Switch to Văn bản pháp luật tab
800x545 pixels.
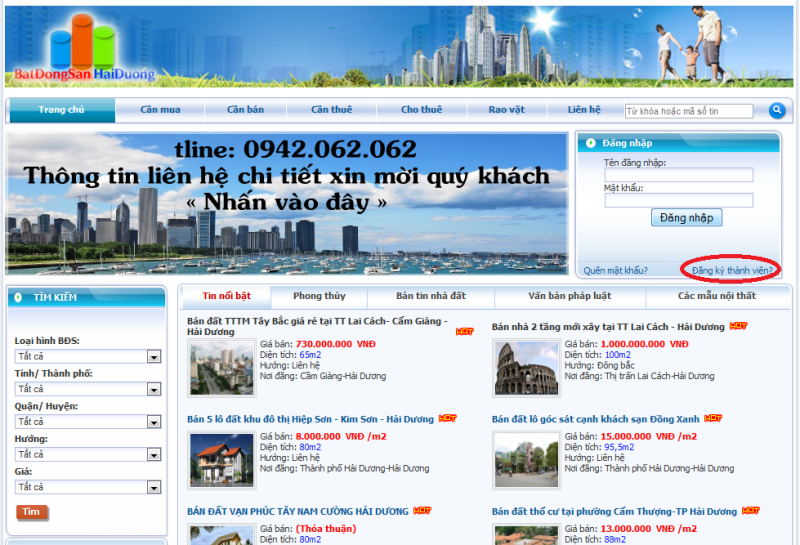570,296
